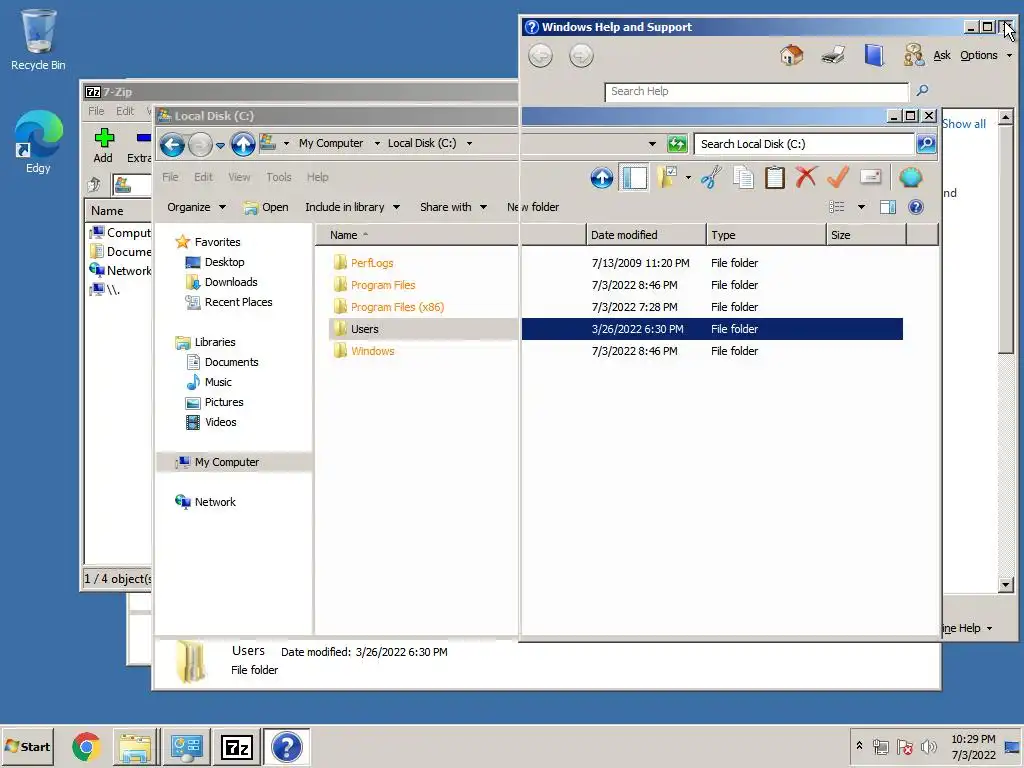This screenshot has height=768, width=1024.
Task: Open the recent pages dropdown arrow
Action: pos(220,145)
